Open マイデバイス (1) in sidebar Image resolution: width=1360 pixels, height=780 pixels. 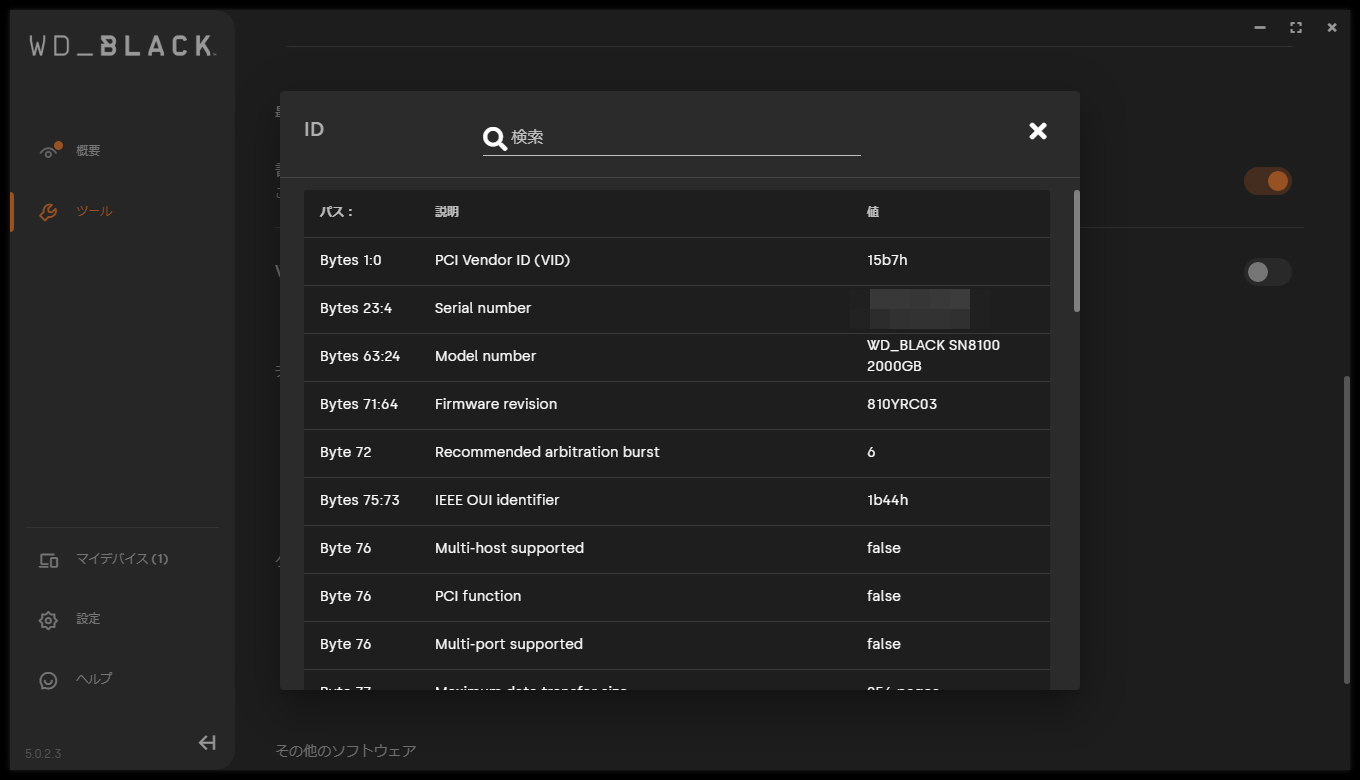[122, 559]
